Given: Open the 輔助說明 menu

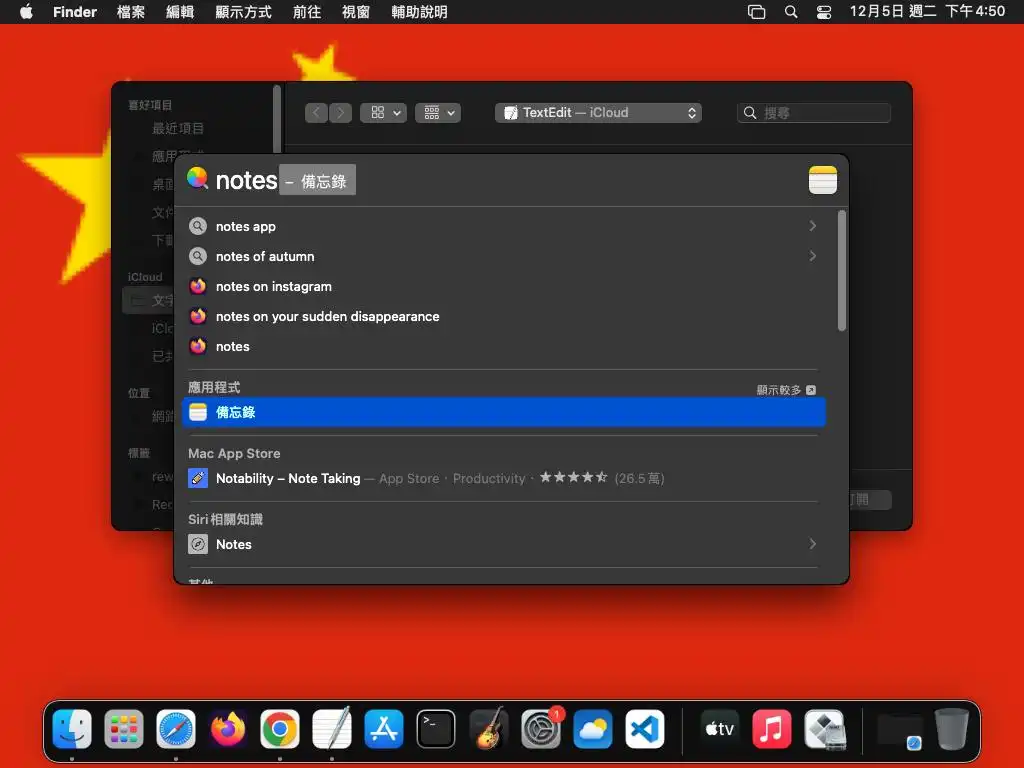Looking at the screenshot, I should tap(419, 12).
